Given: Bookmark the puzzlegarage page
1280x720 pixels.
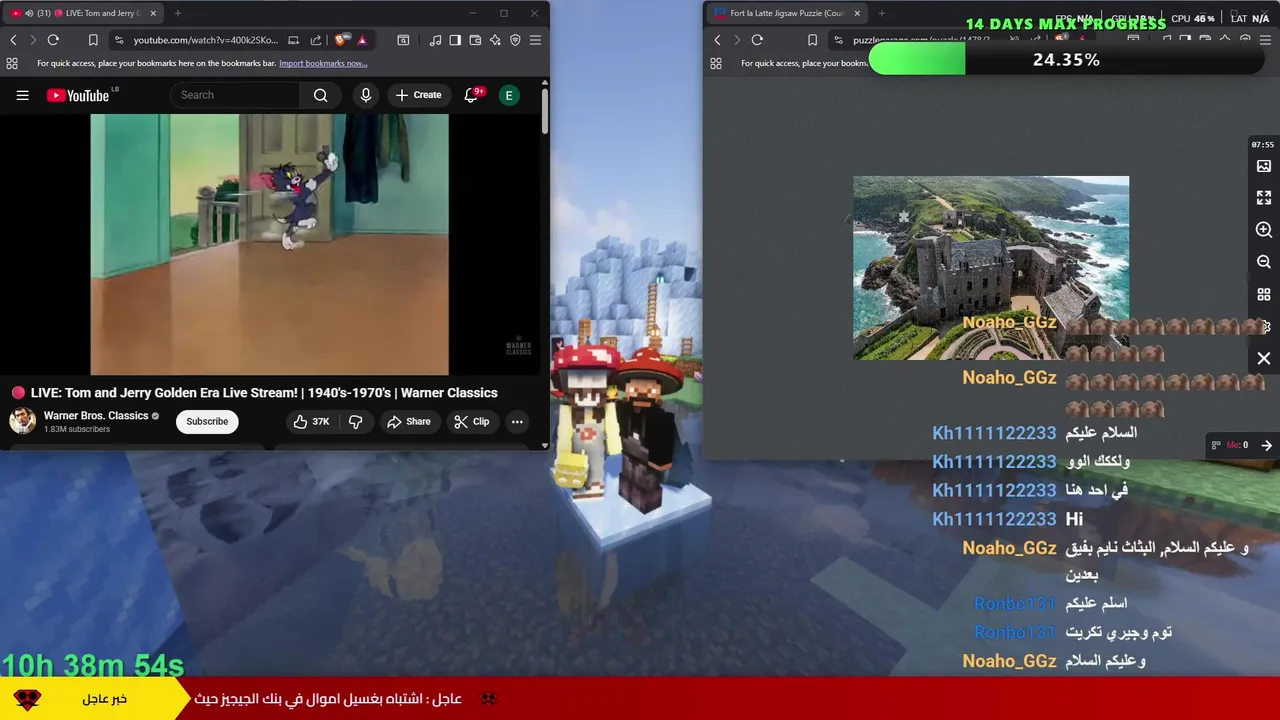Looking at the screenshot, I should point(812,40).
